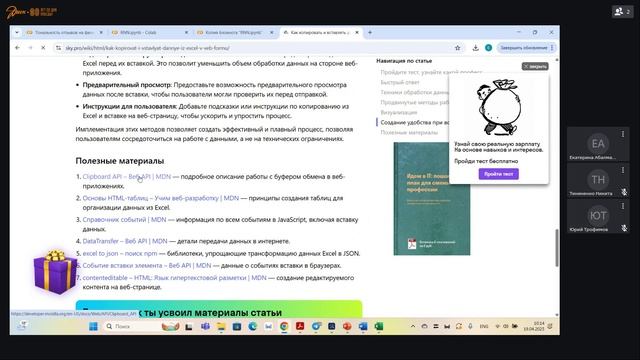Jump to 'Быстрый ответ' in article navigation
Screen dimensions: 640x360
click(400, 82)
